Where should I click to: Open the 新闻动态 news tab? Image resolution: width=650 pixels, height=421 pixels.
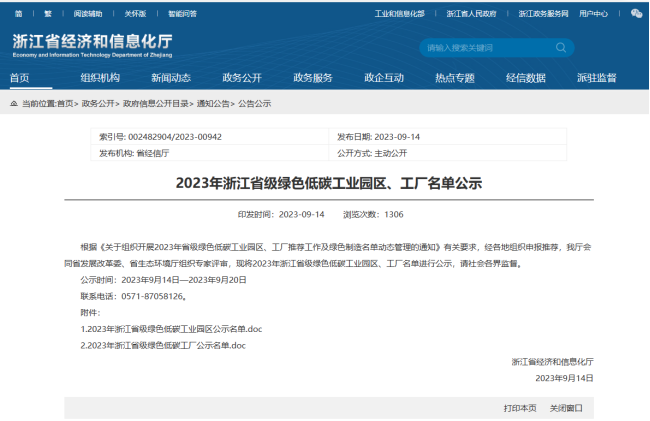pyautogui.click(x=170, y=78)
